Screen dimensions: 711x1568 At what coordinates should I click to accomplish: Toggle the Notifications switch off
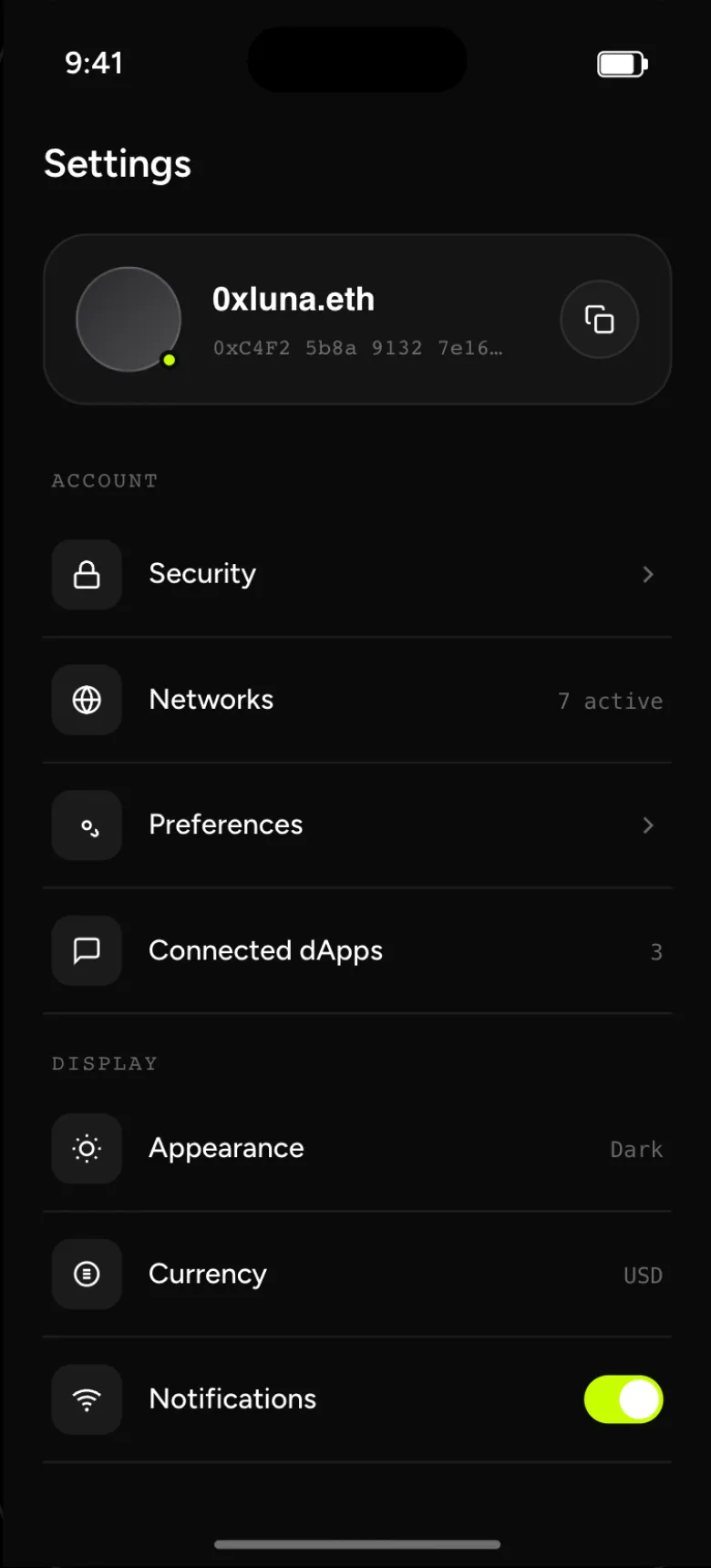point(623,1399)
